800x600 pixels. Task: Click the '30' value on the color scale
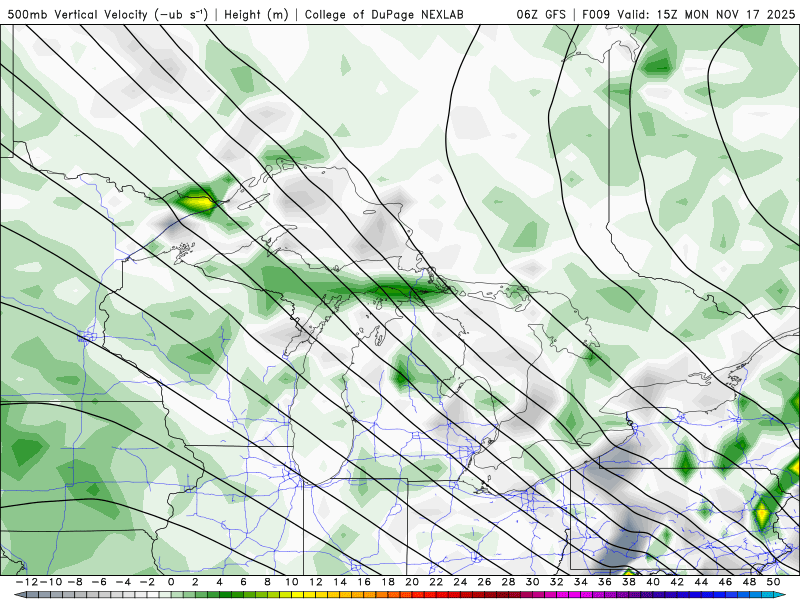[x=532, y=582]
